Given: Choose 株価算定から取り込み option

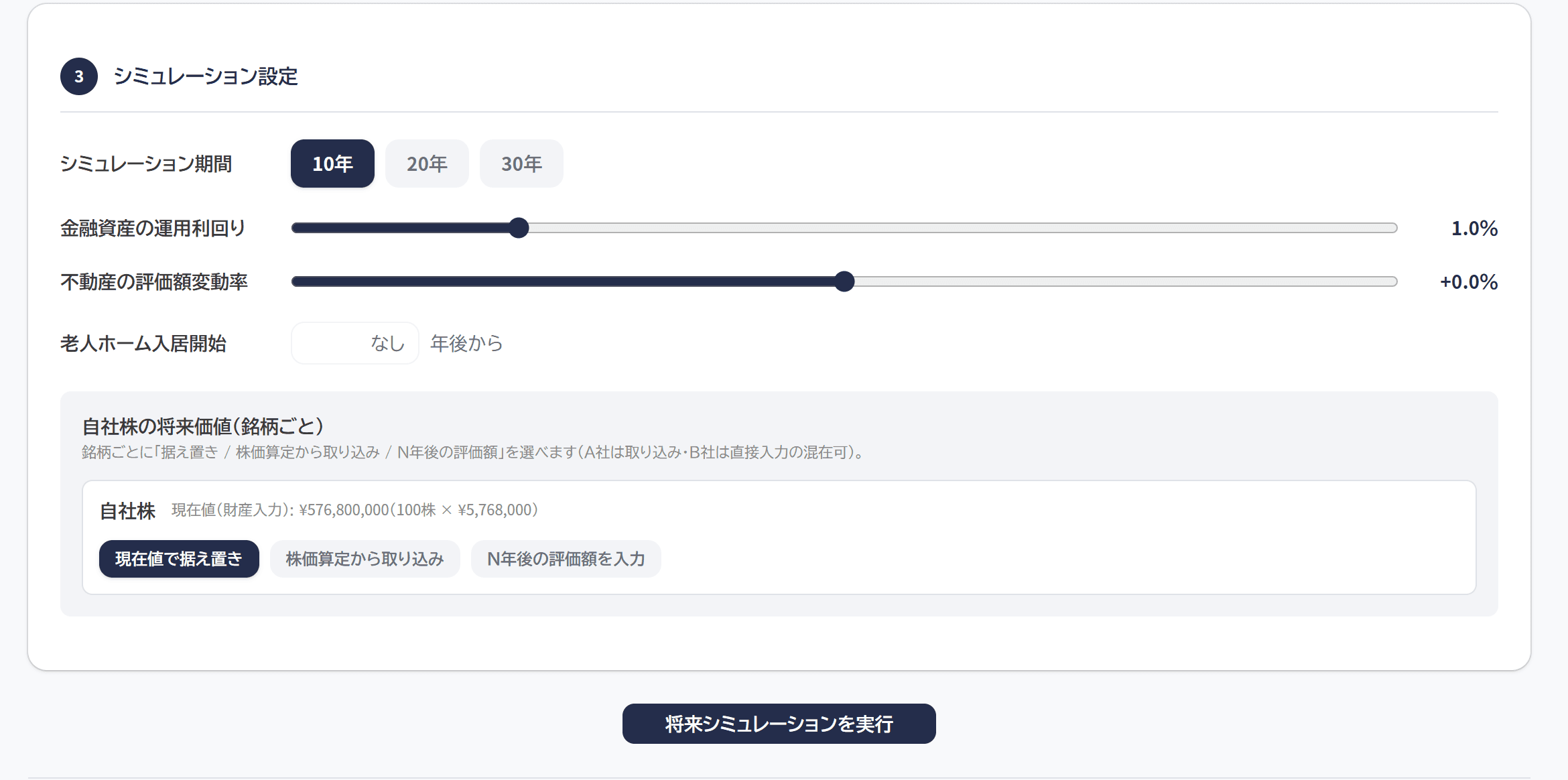Looking at the screenshot, I should pyautogui.click(x=365, y=559).
